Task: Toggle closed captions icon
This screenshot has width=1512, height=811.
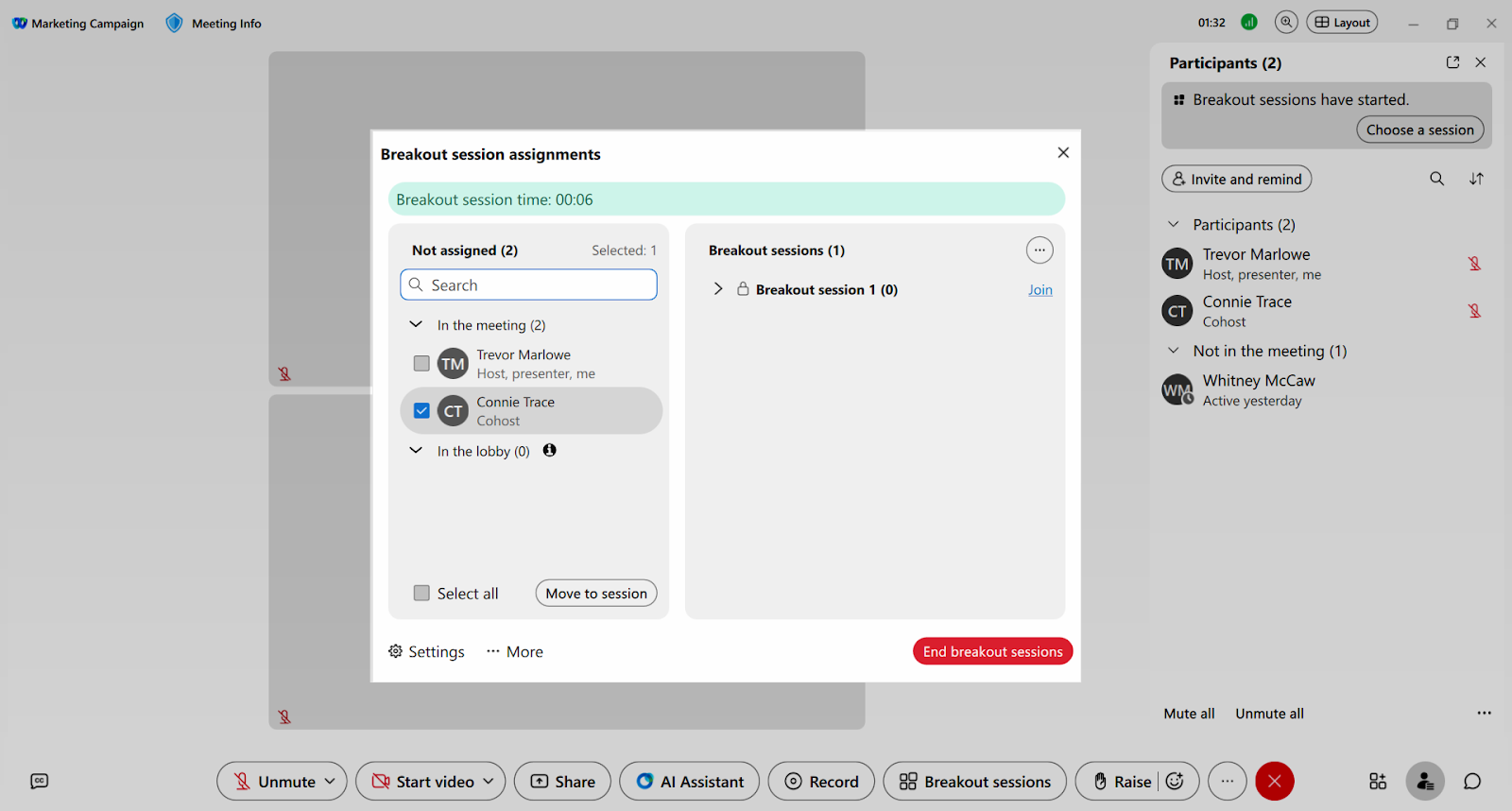Action: click(x=39, y=781)
